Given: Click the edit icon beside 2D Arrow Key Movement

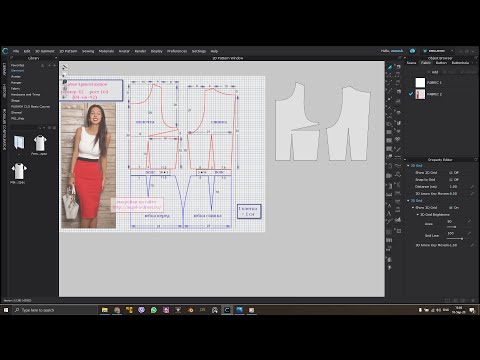Looking at the screenshot, I should click(x=472, y=245).
